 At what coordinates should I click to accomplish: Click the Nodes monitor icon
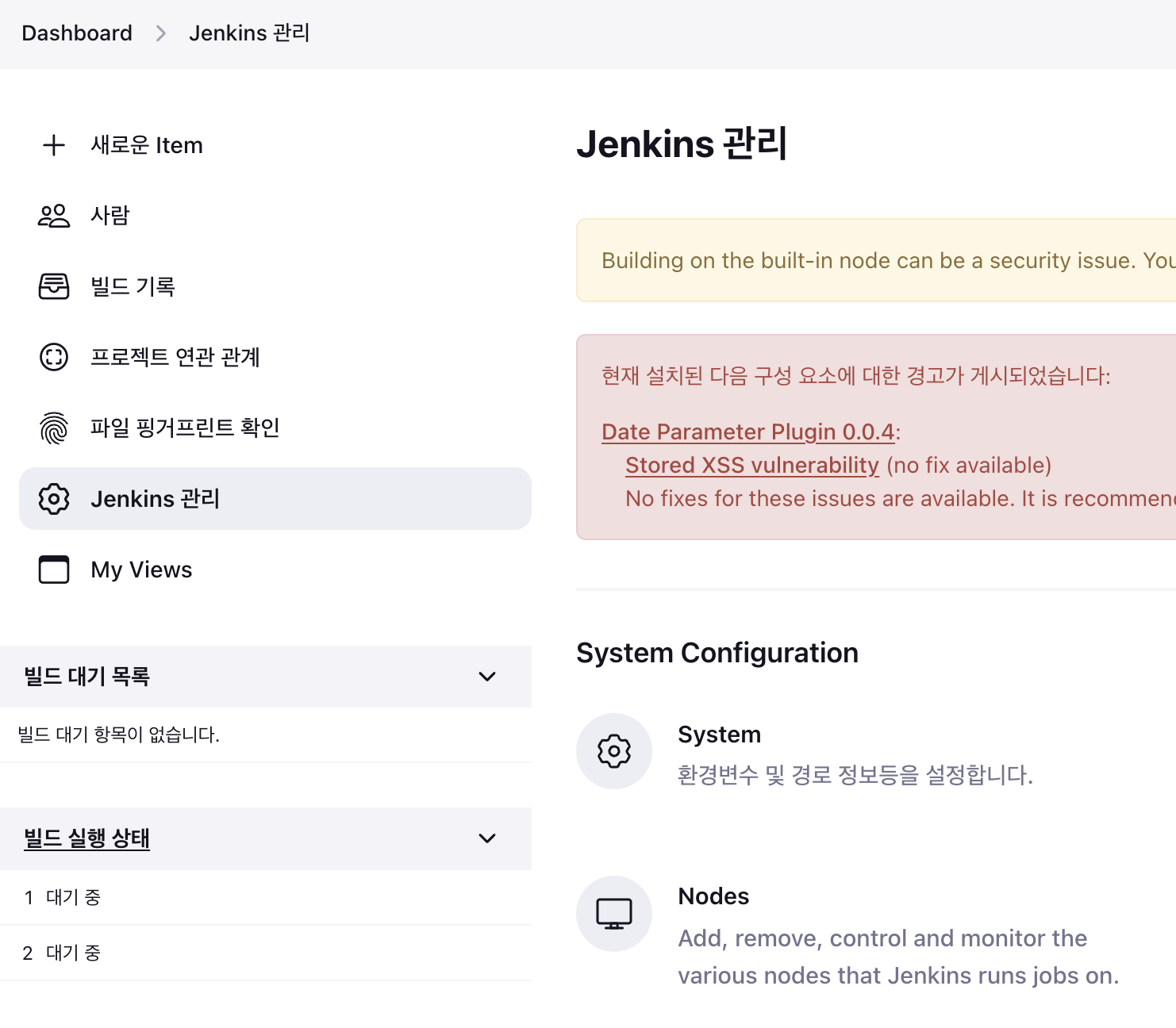614,914
